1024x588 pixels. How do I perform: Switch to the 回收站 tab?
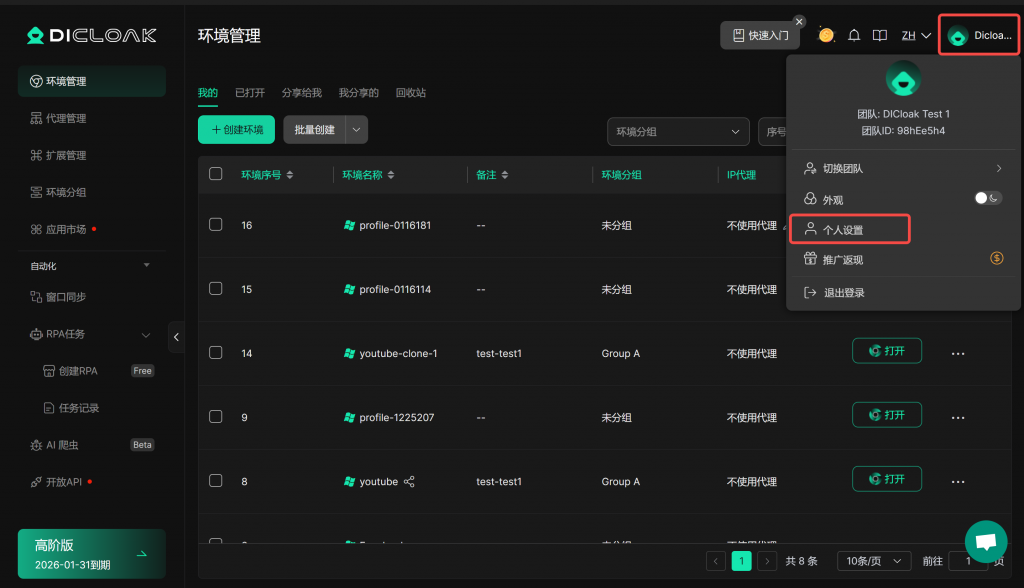pyautogui.click(x=410, y=93)
